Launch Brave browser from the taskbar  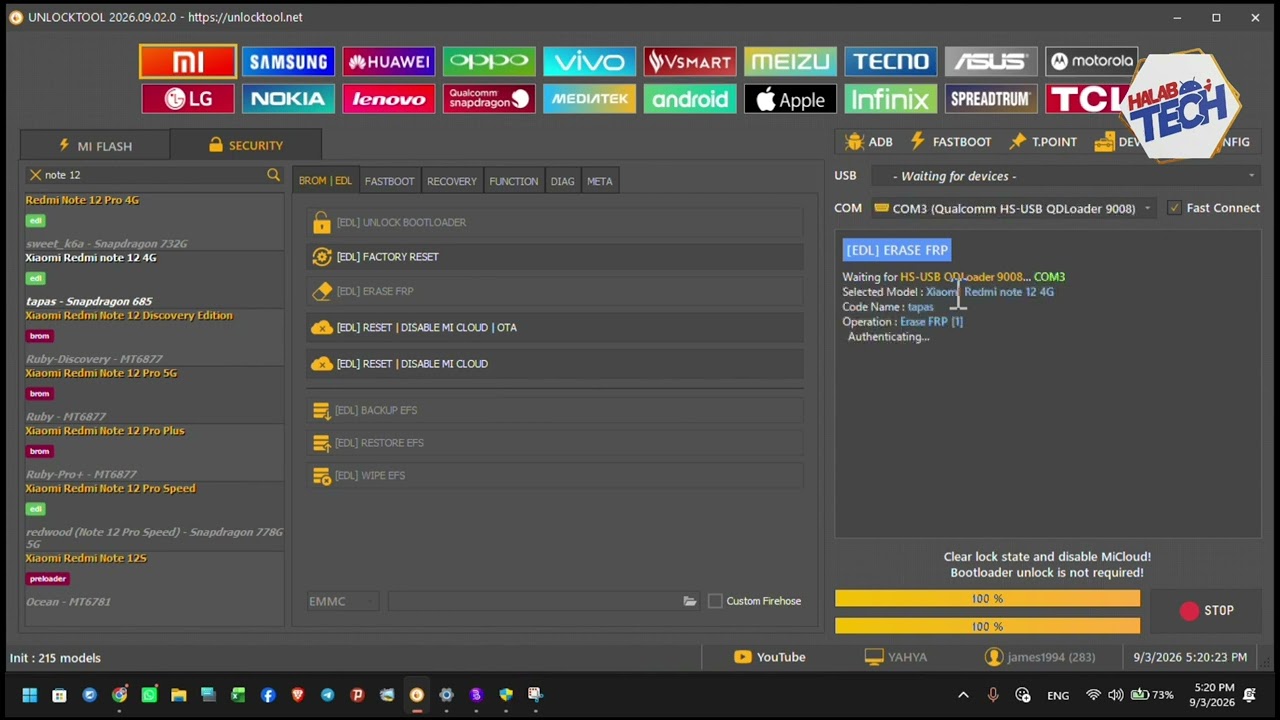click(297, 695)
